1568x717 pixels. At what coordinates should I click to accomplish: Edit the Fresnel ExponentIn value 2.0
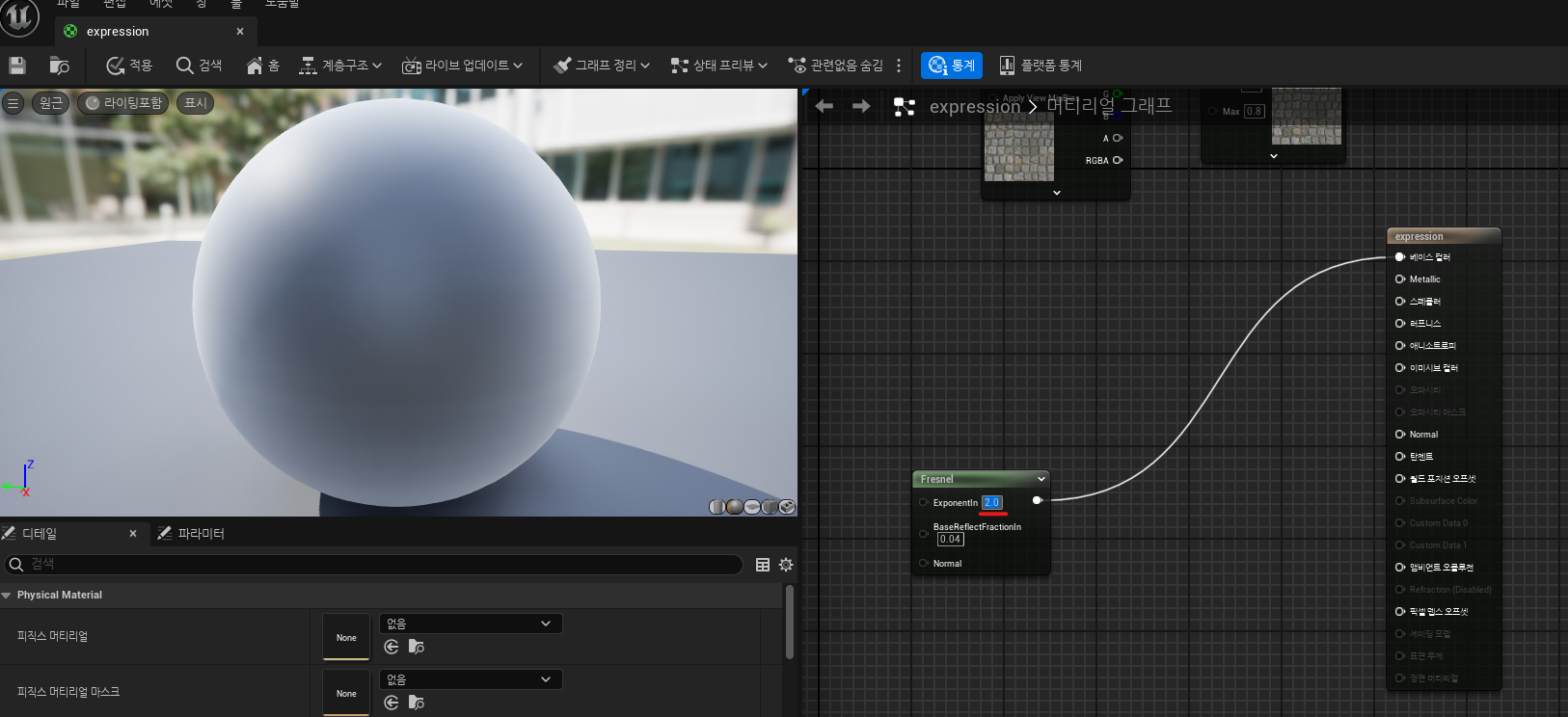pyautogui.click(x=992, y=502)
